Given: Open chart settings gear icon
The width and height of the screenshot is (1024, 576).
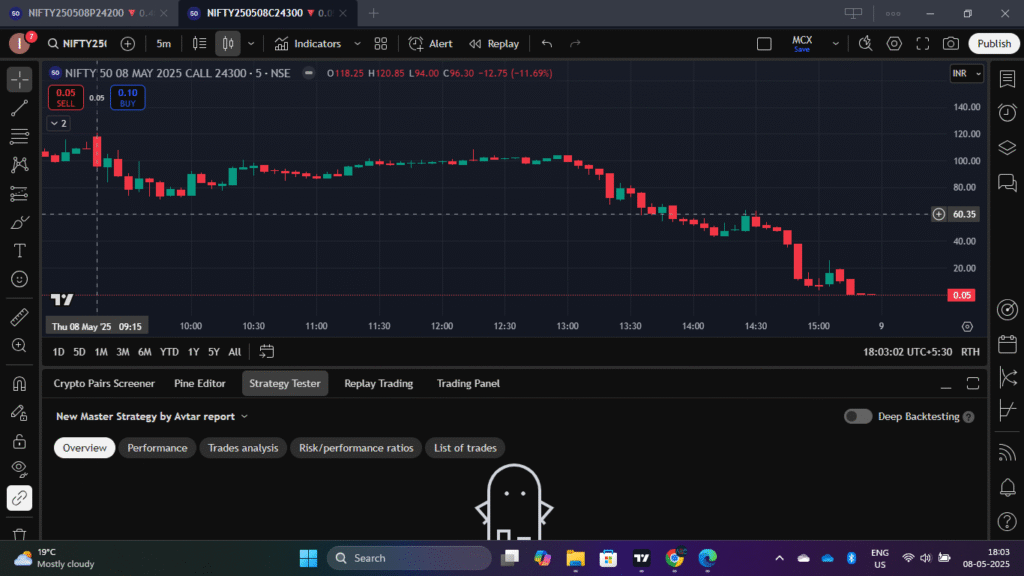Looking at the screenshot, I should [894, 44].
